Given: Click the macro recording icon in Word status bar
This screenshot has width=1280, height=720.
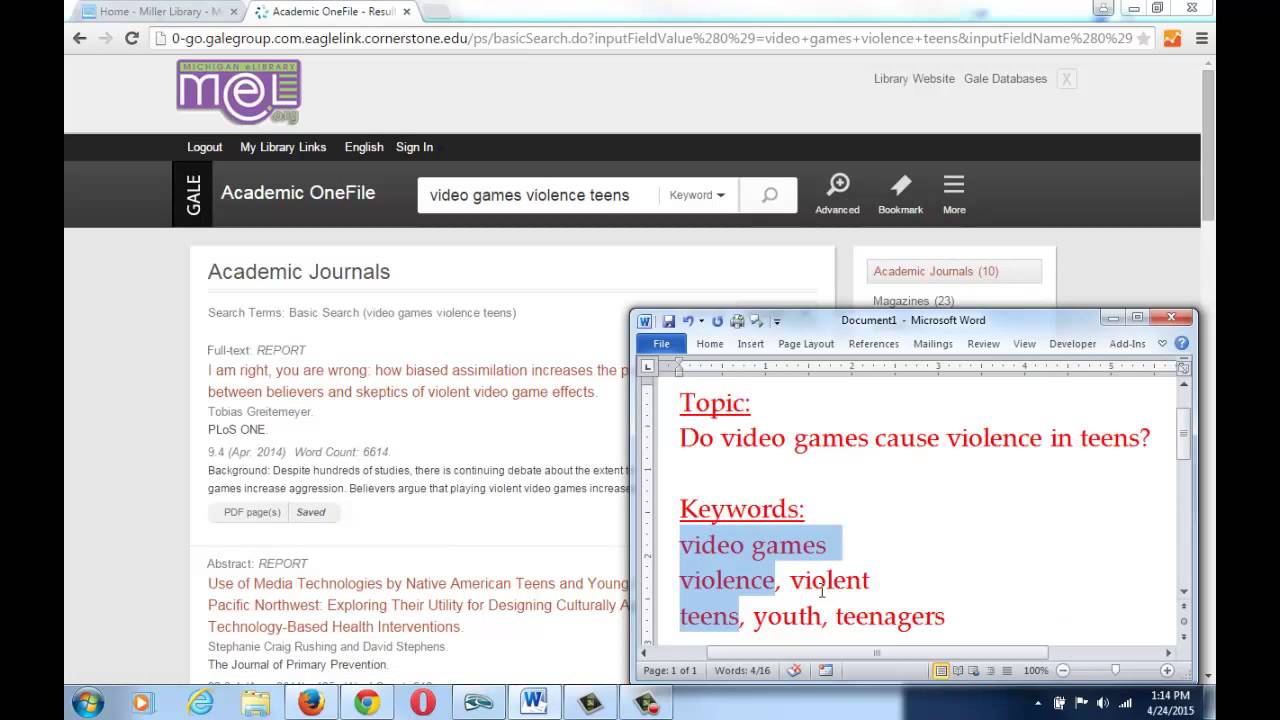Looking at the screenshot, I should [x=825, y=670].
